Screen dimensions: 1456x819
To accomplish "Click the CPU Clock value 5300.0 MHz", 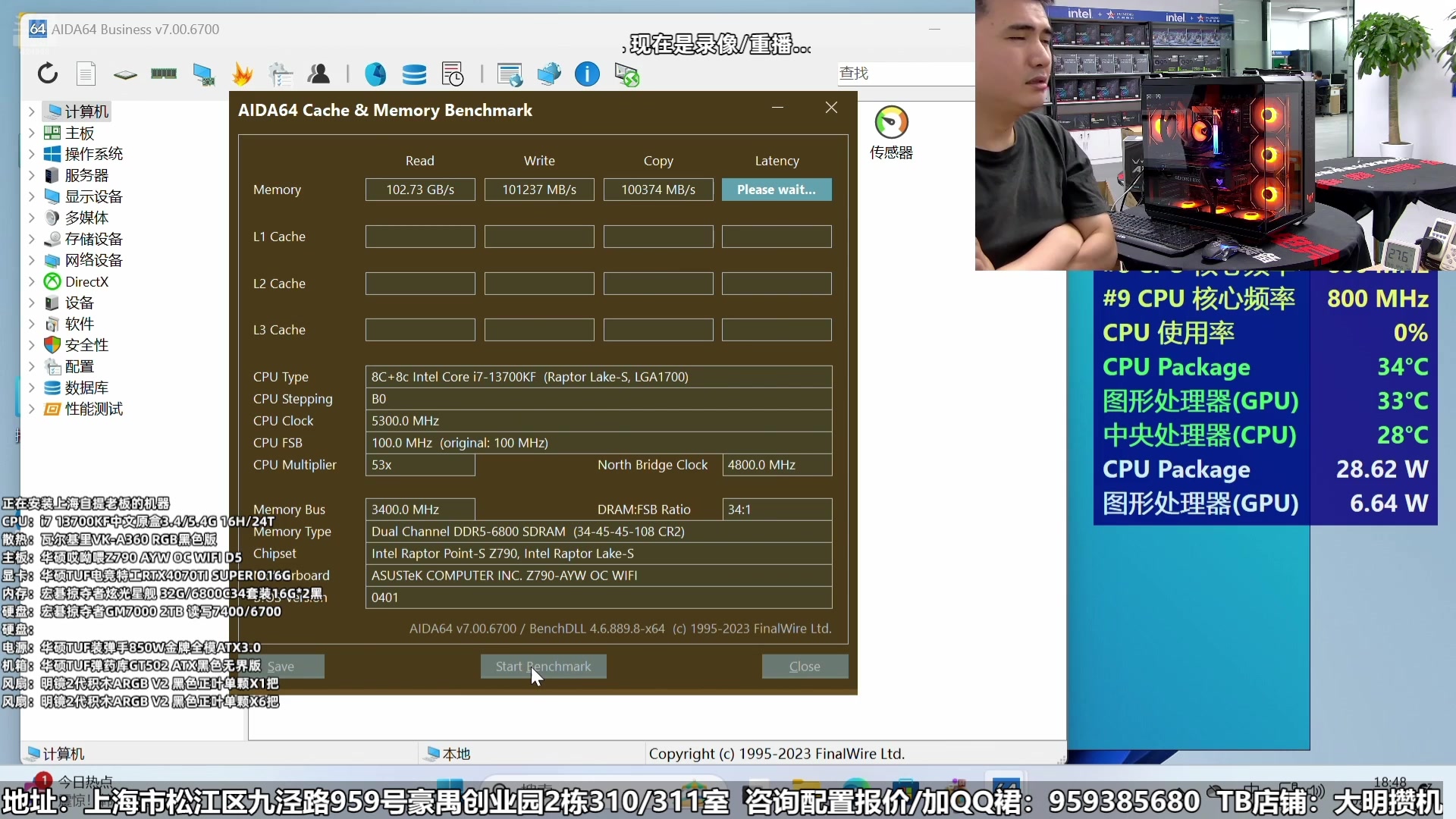I will click(598, 421).
